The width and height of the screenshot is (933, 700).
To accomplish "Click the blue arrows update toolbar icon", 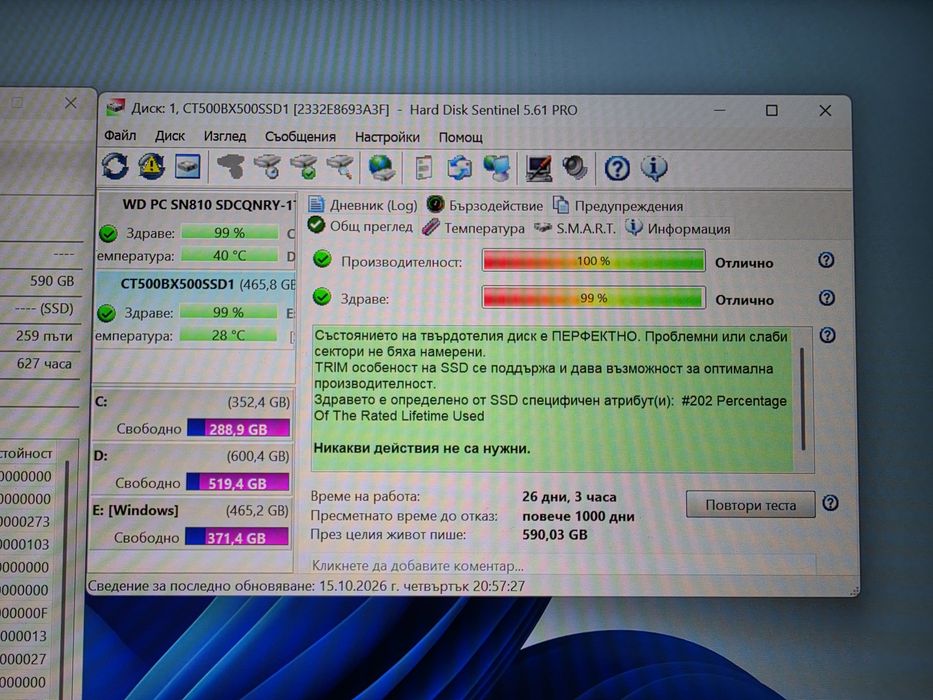I will pos(459,168).
